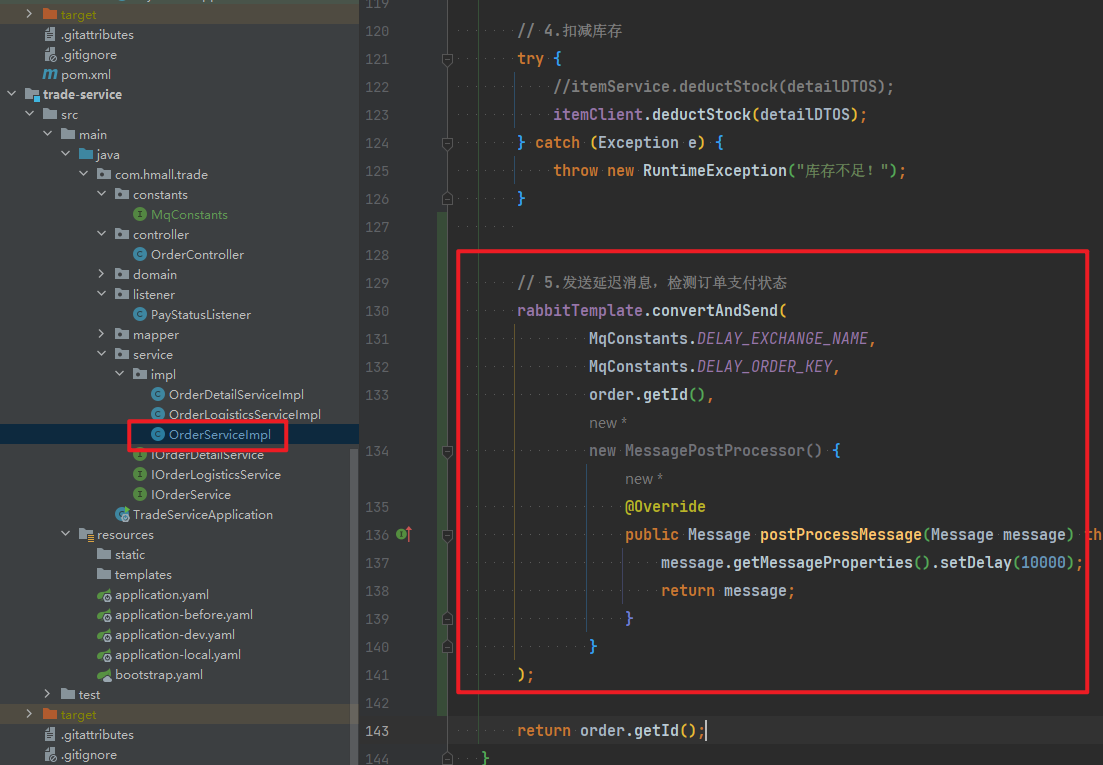This screenshot has height=765, width=1103.
Task: Open the OrderController class
Action: coord(197,255)
